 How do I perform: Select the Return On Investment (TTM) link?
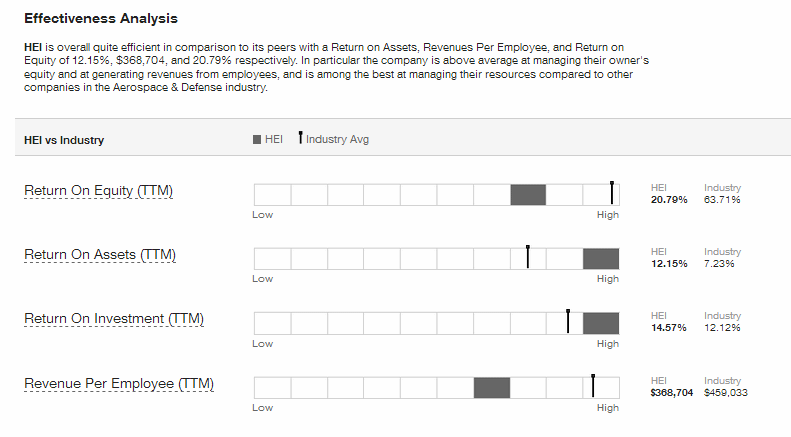tap(114, 319)
